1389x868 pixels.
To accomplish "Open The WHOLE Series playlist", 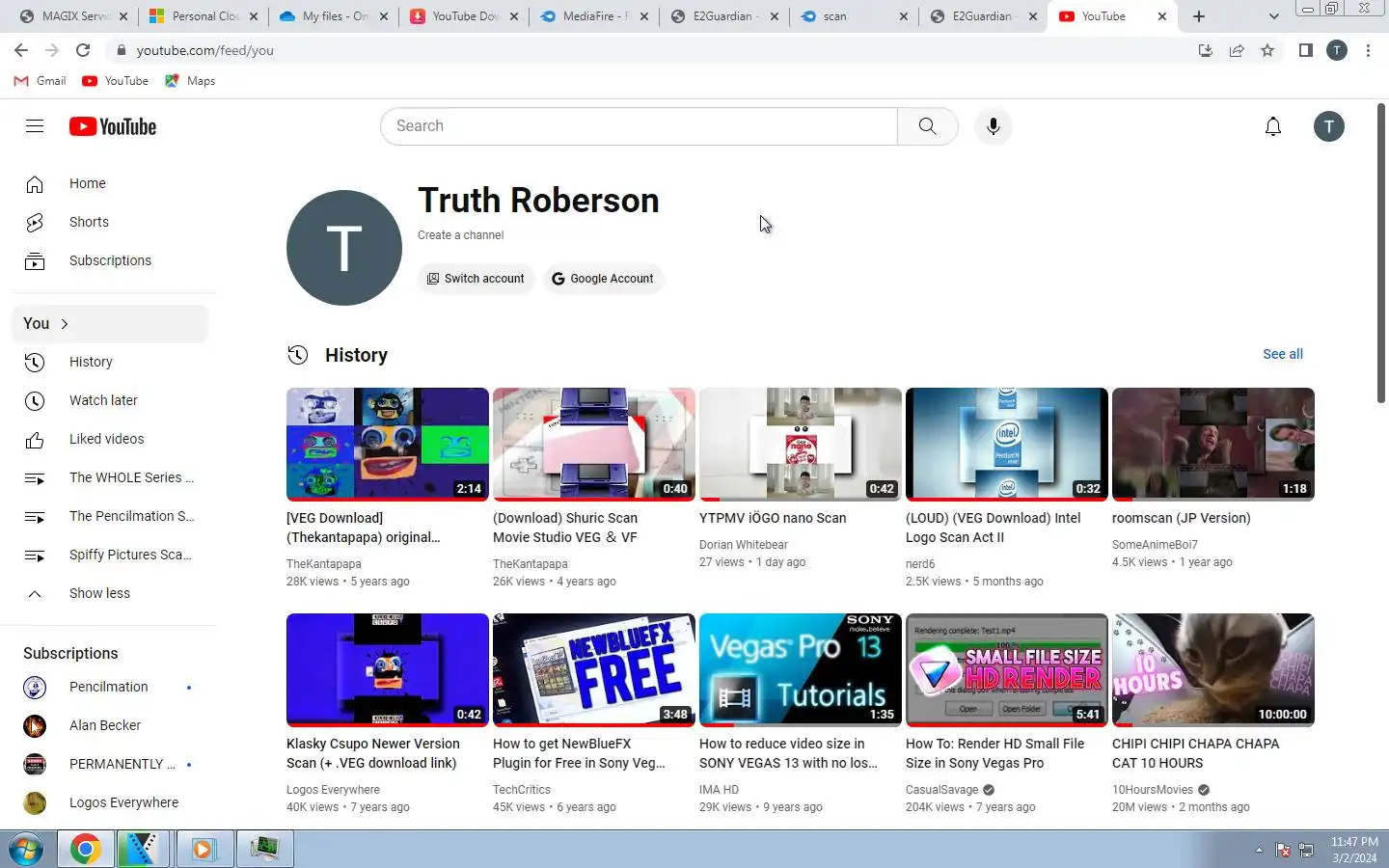I will [x=109, y=477].
